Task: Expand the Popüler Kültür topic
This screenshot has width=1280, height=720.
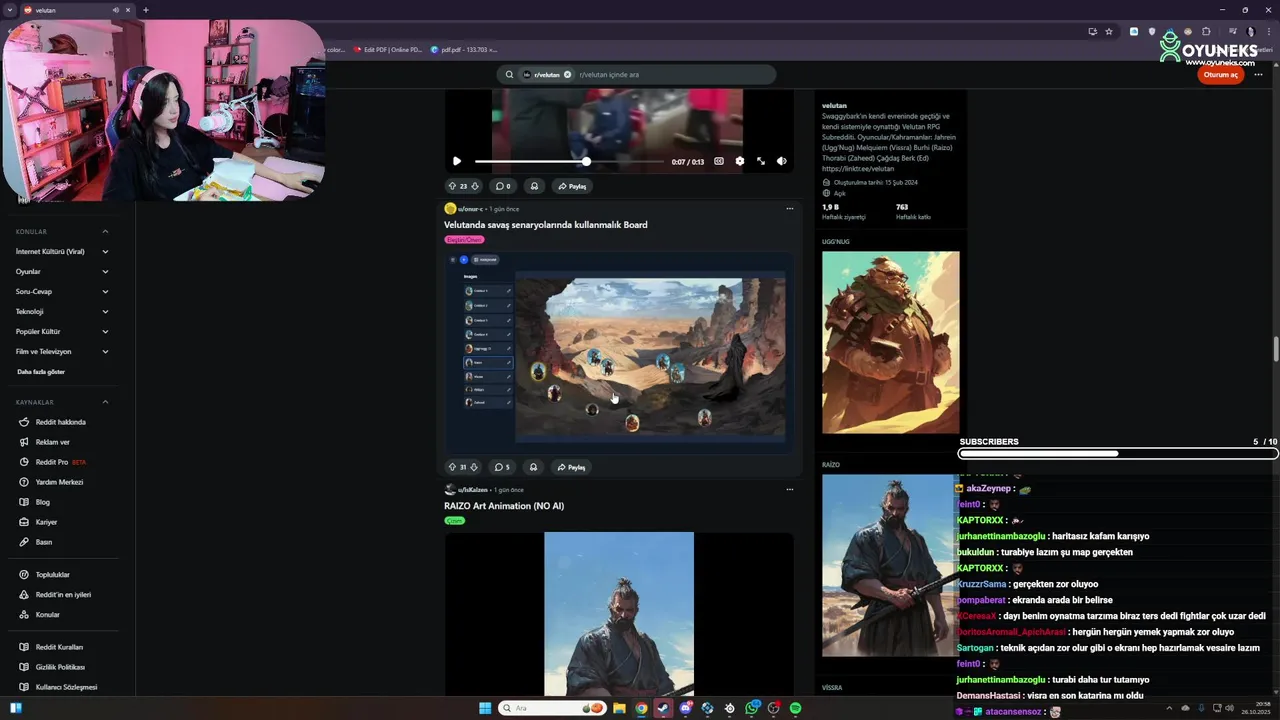Action: (x=62, y=332)
